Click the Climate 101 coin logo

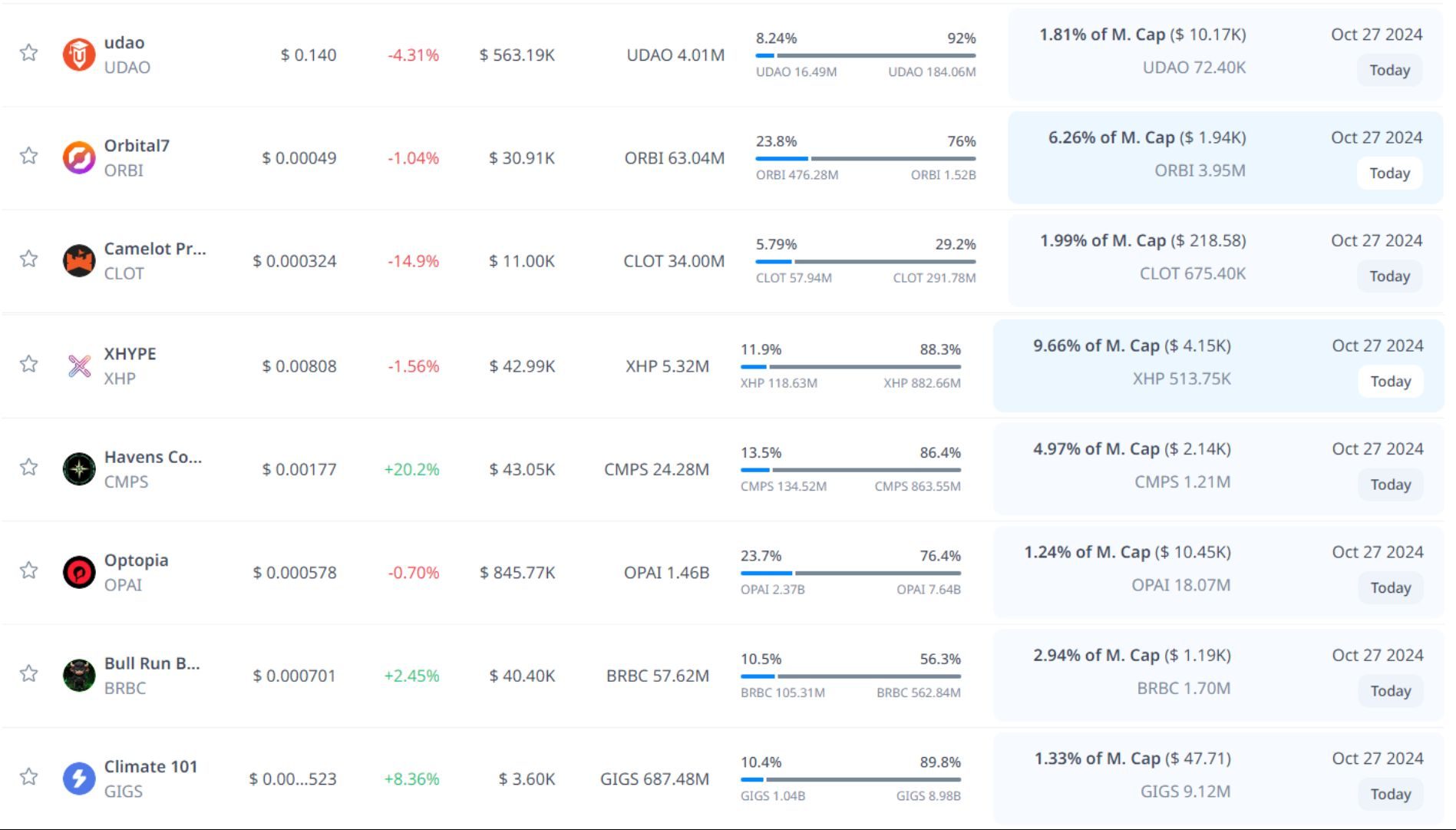78,779
